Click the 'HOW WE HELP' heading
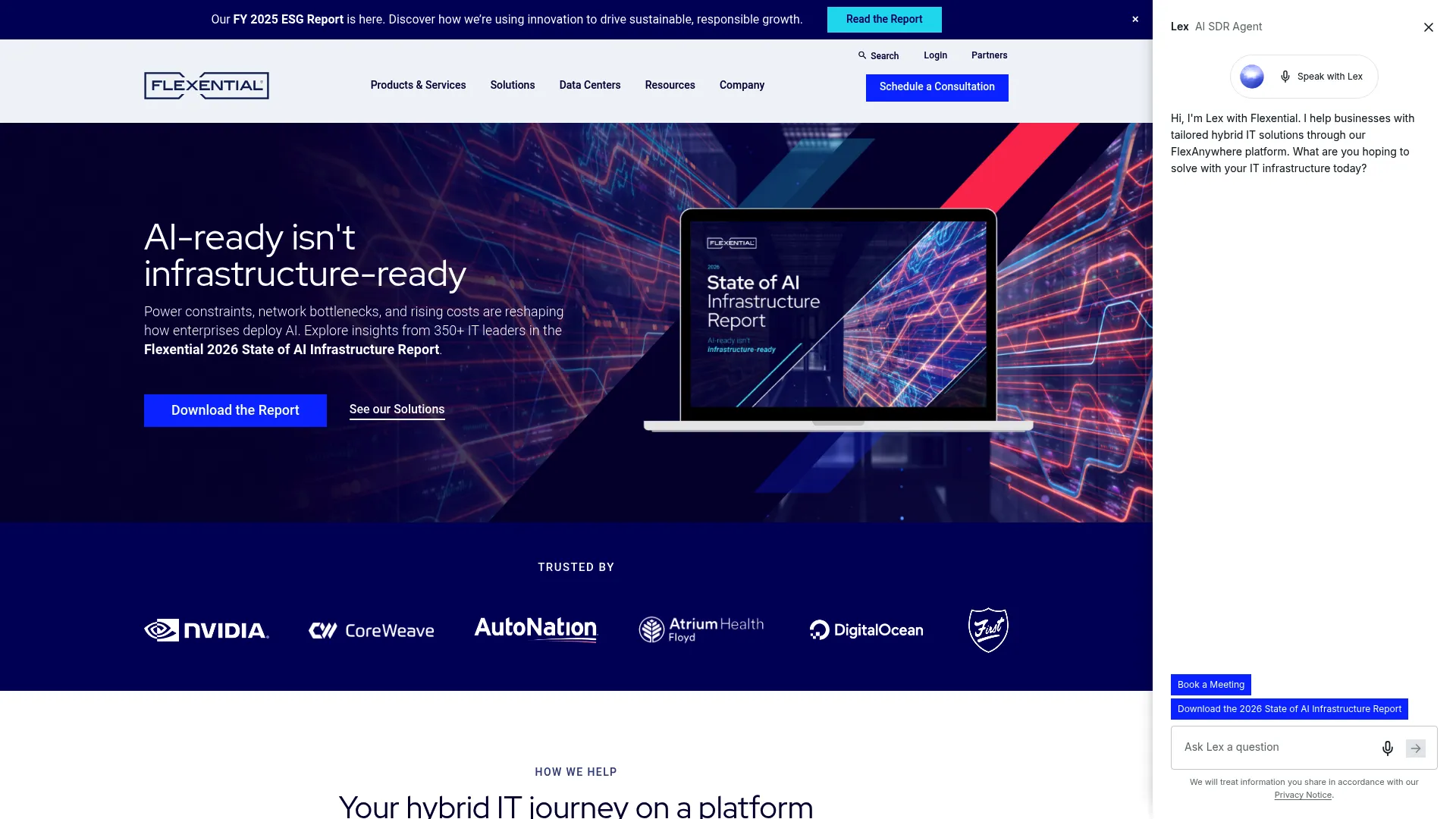Image resolution: width=1456 pixels, height=819 pixels. tap(576, 772)
